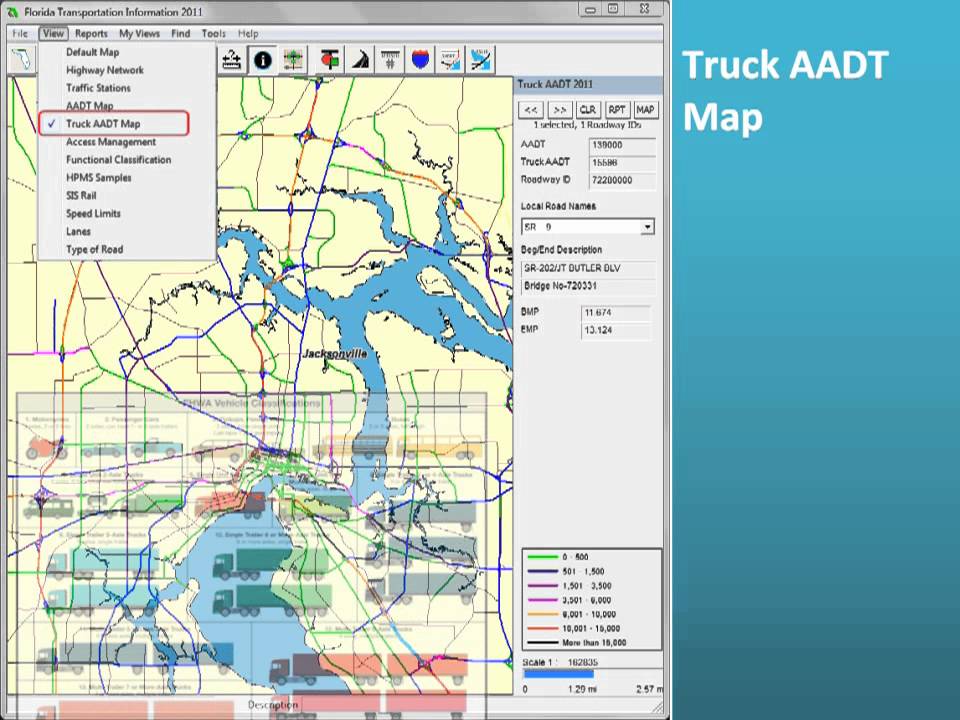The image size is (960, 720).
Task: Minimize the Florida Transportation Information window
Action: (x=590, y=9)
